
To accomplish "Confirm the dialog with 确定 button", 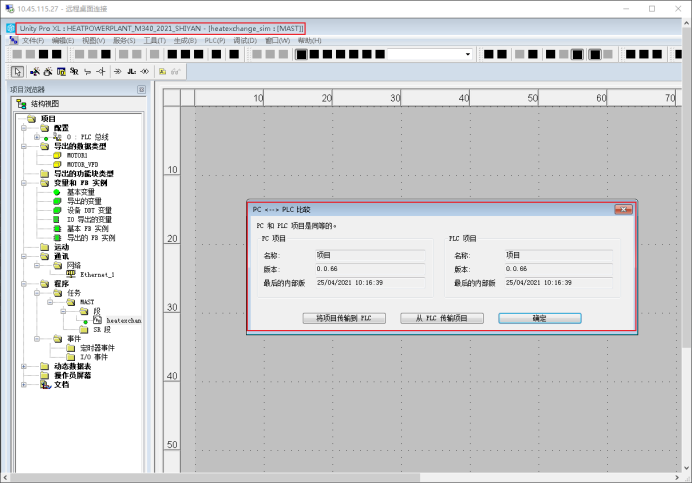I will (539, 318).
